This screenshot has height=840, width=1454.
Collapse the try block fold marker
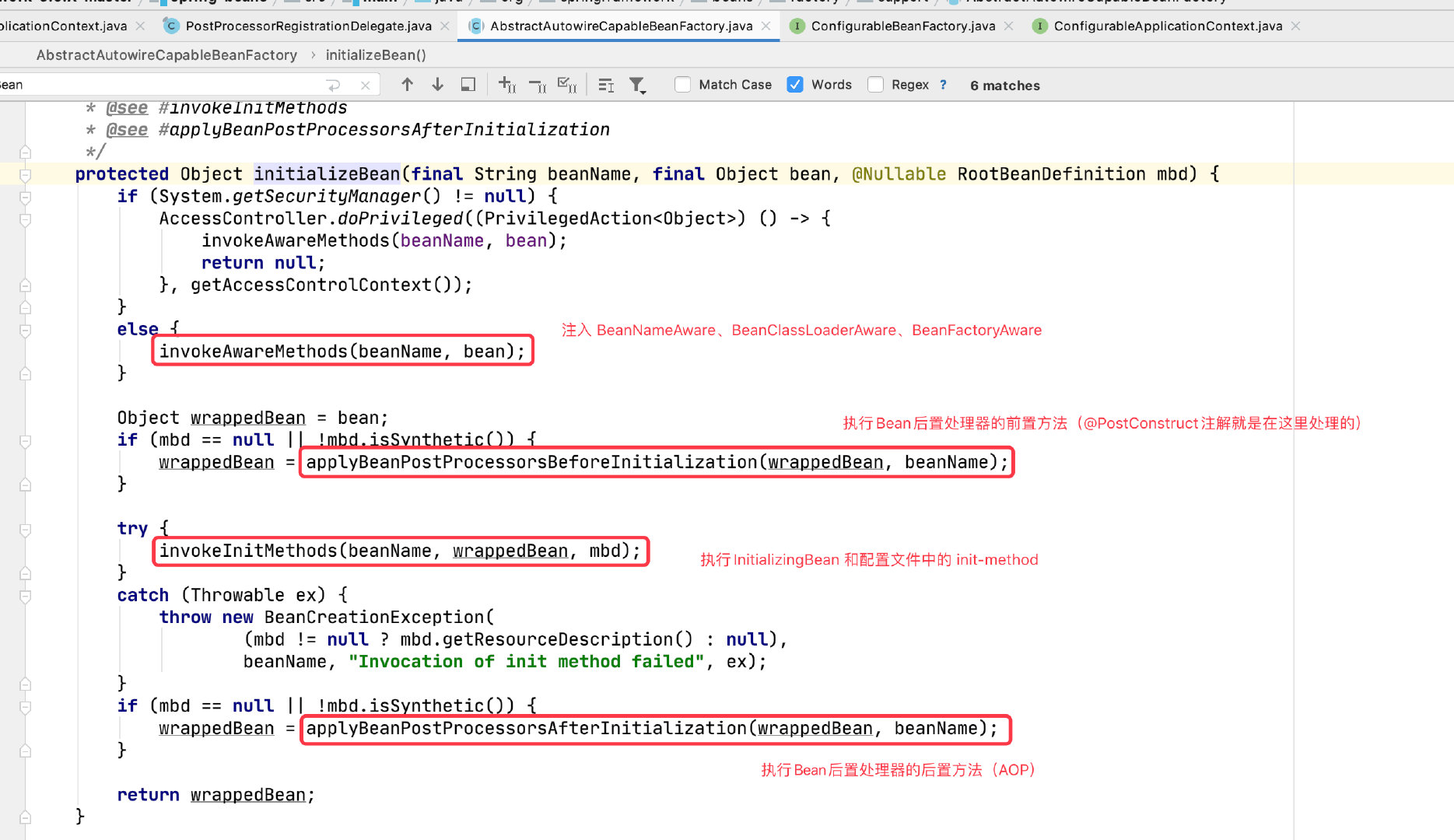[25, 530]
